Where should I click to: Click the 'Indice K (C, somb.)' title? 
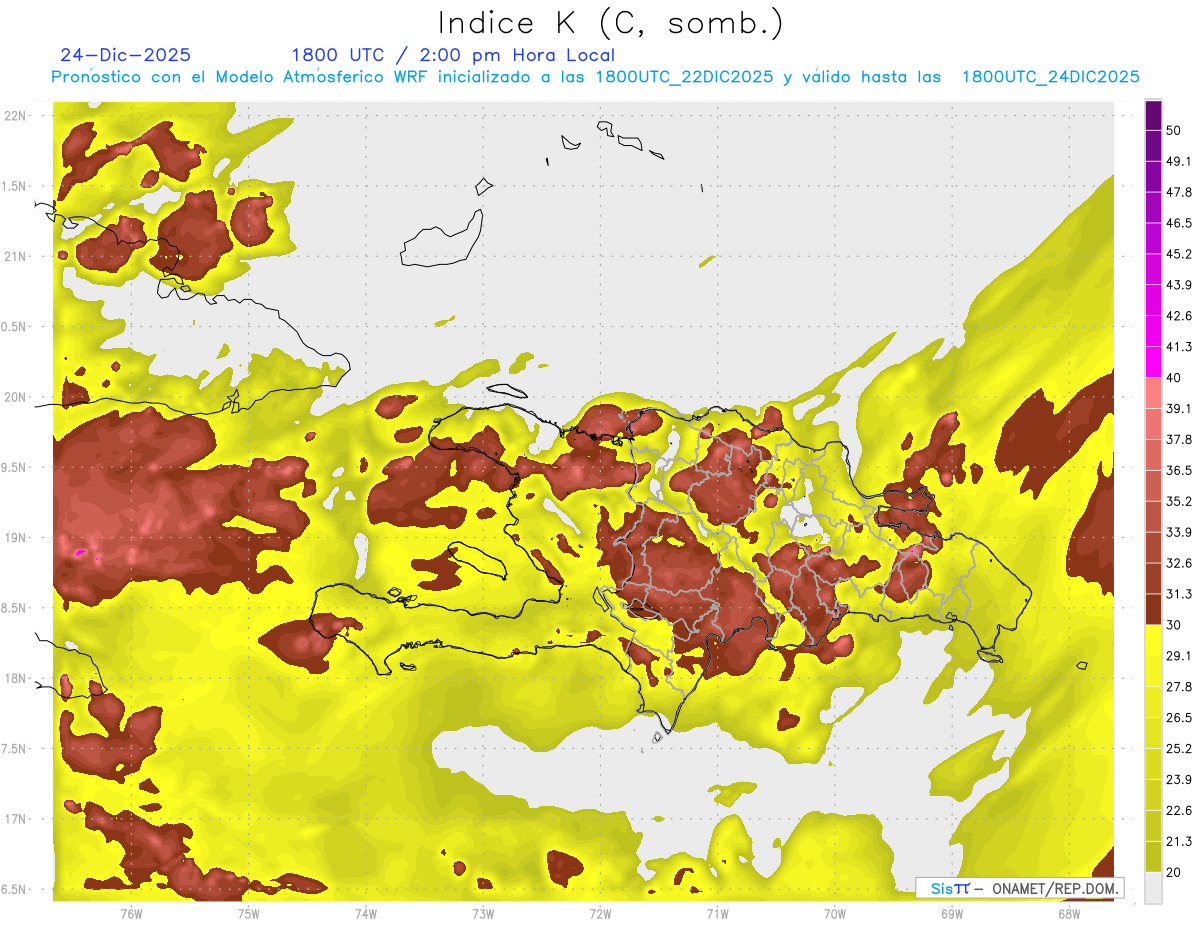click(610, 22)
